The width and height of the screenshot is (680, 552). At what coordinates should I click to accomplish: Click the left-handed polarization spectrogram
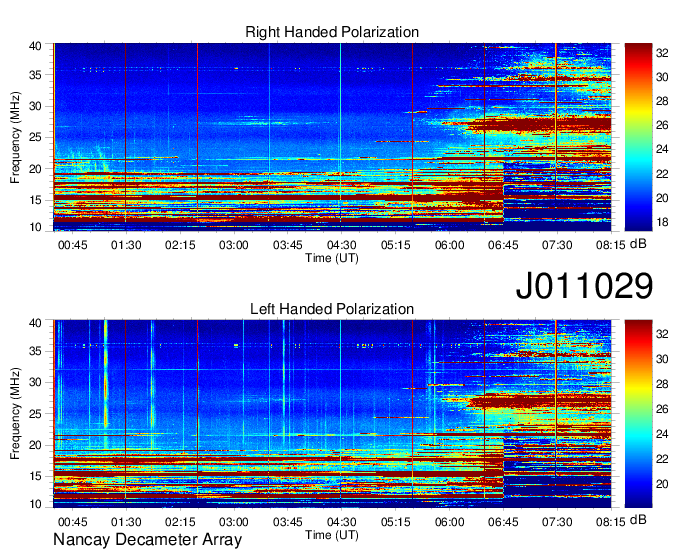332,414
